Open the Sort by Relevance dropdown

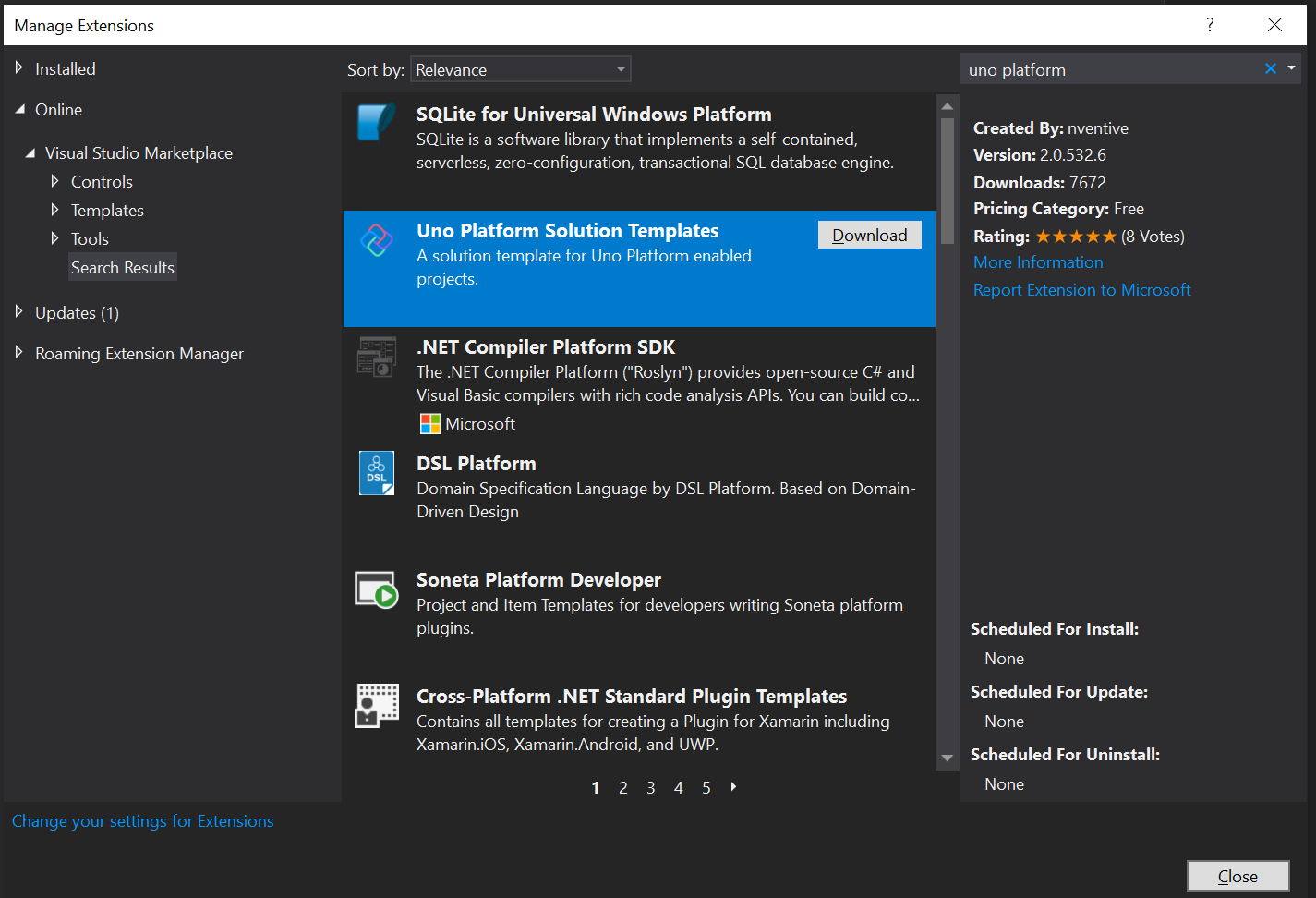(521, 69)
